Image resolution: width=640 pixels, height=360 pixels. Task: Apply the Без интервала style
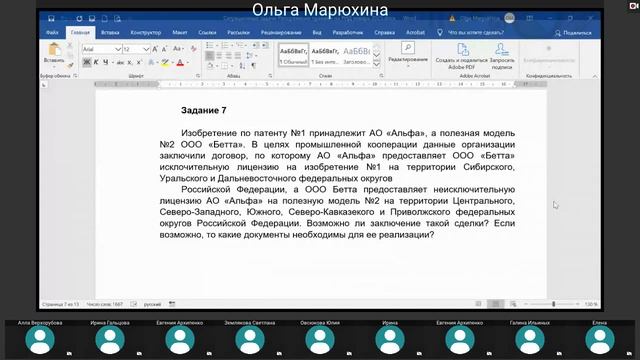coord(325,55)
